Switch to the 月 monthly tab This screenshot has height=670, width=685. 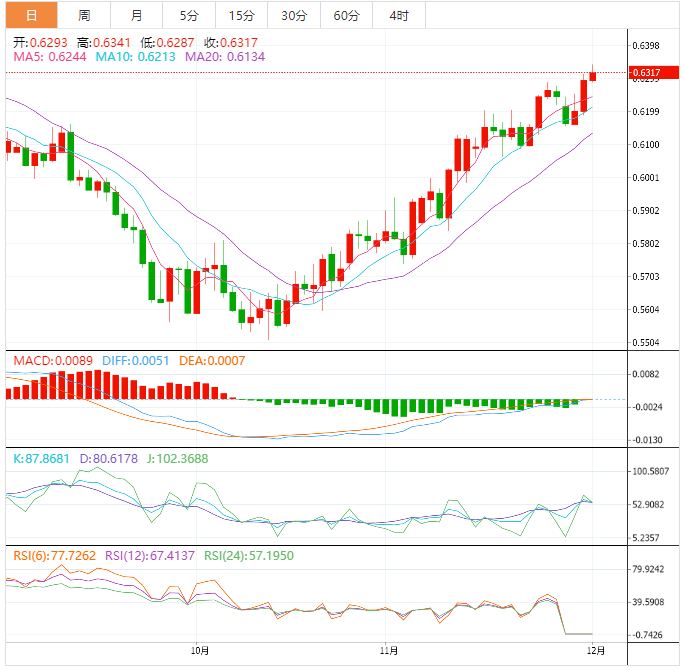pyautogui.click(x=136, y=15)
